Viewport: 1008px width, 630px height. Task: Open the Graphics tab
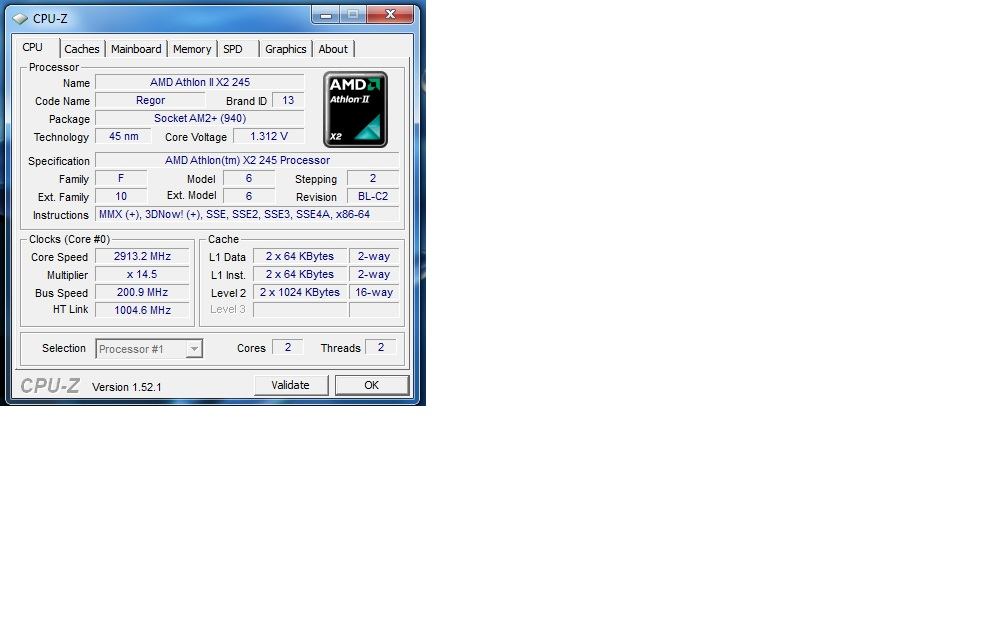pyautogui.click(x=285, y=49)
